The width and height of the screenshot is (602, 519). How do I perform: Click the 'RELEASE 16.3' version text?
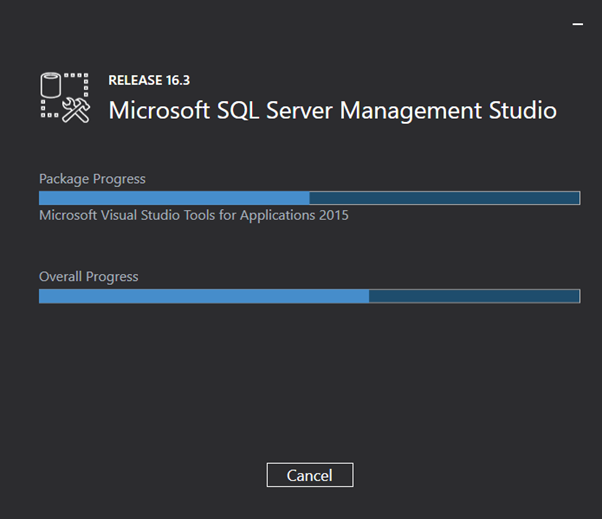coord(149,80)
